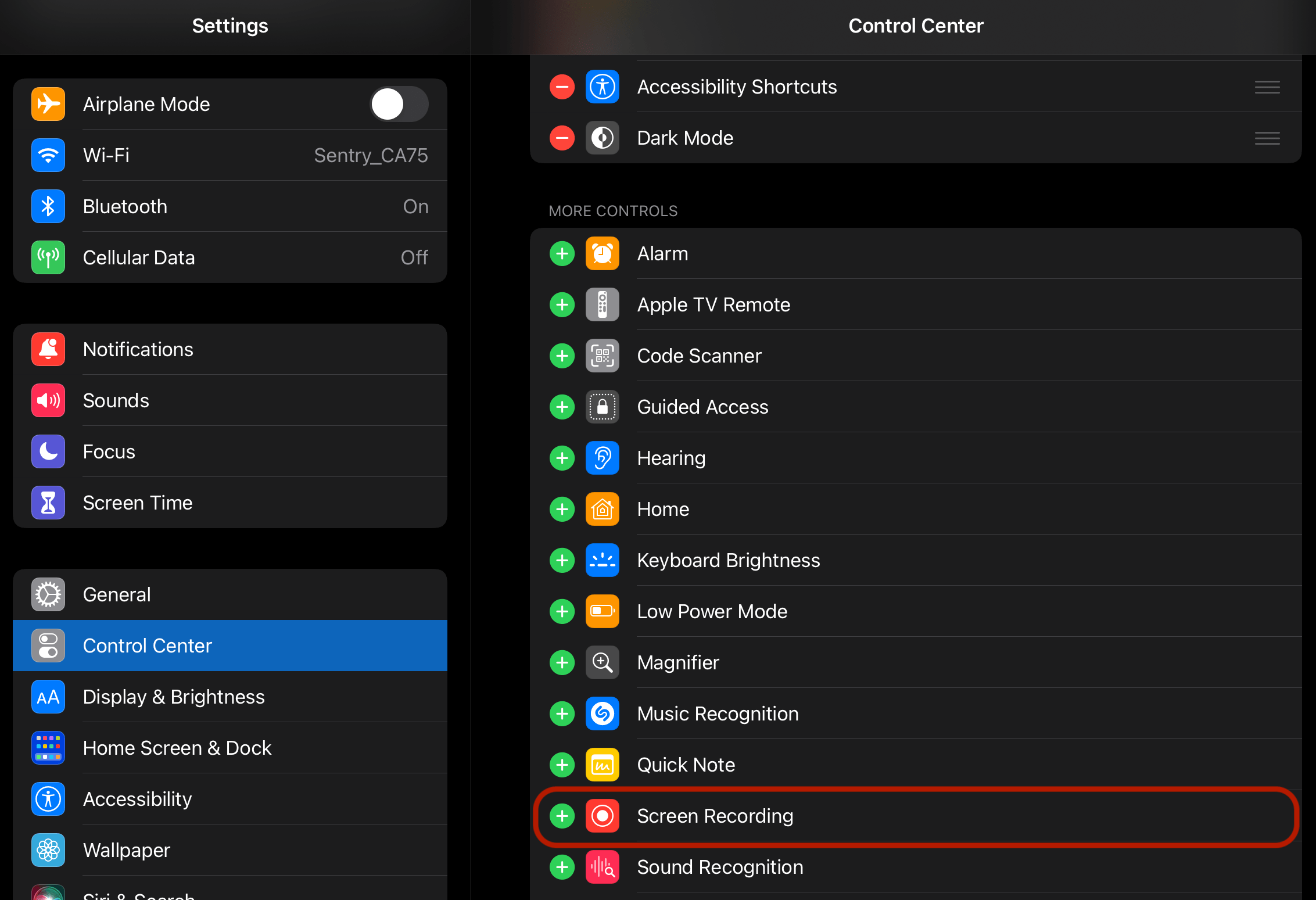Screen dimensions: 1316x900
Task: Remove Dark Mode using the red minus
Action: pyautogui.click(x=562, y=138)
